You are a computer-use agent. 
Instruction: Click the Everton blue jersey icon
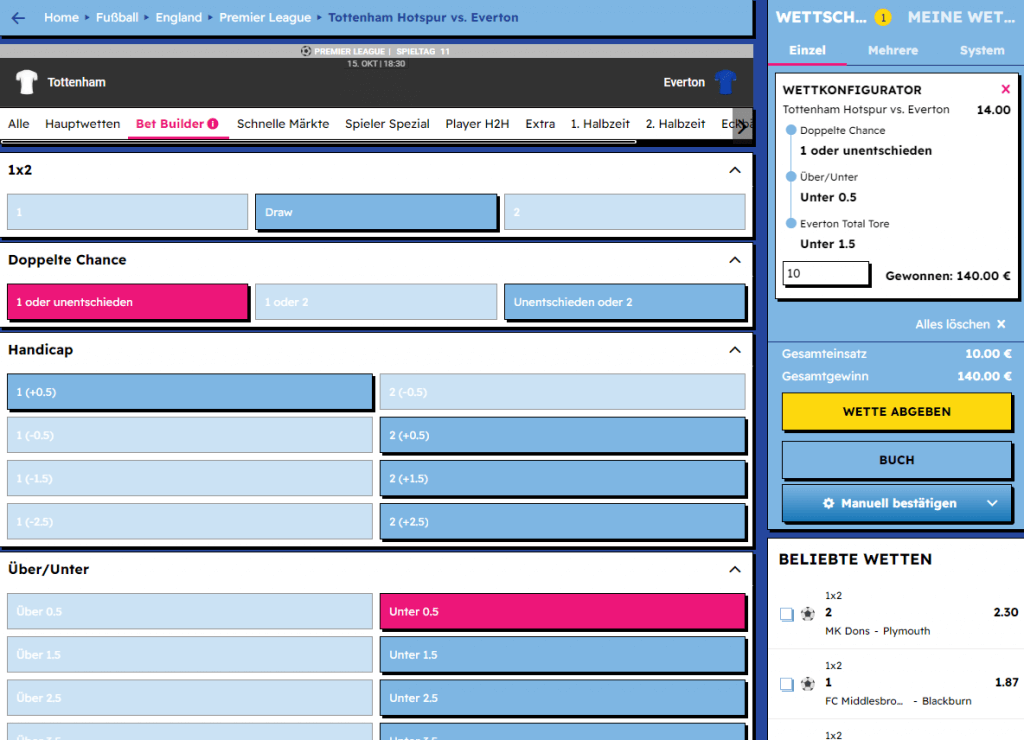click(725, 82)
